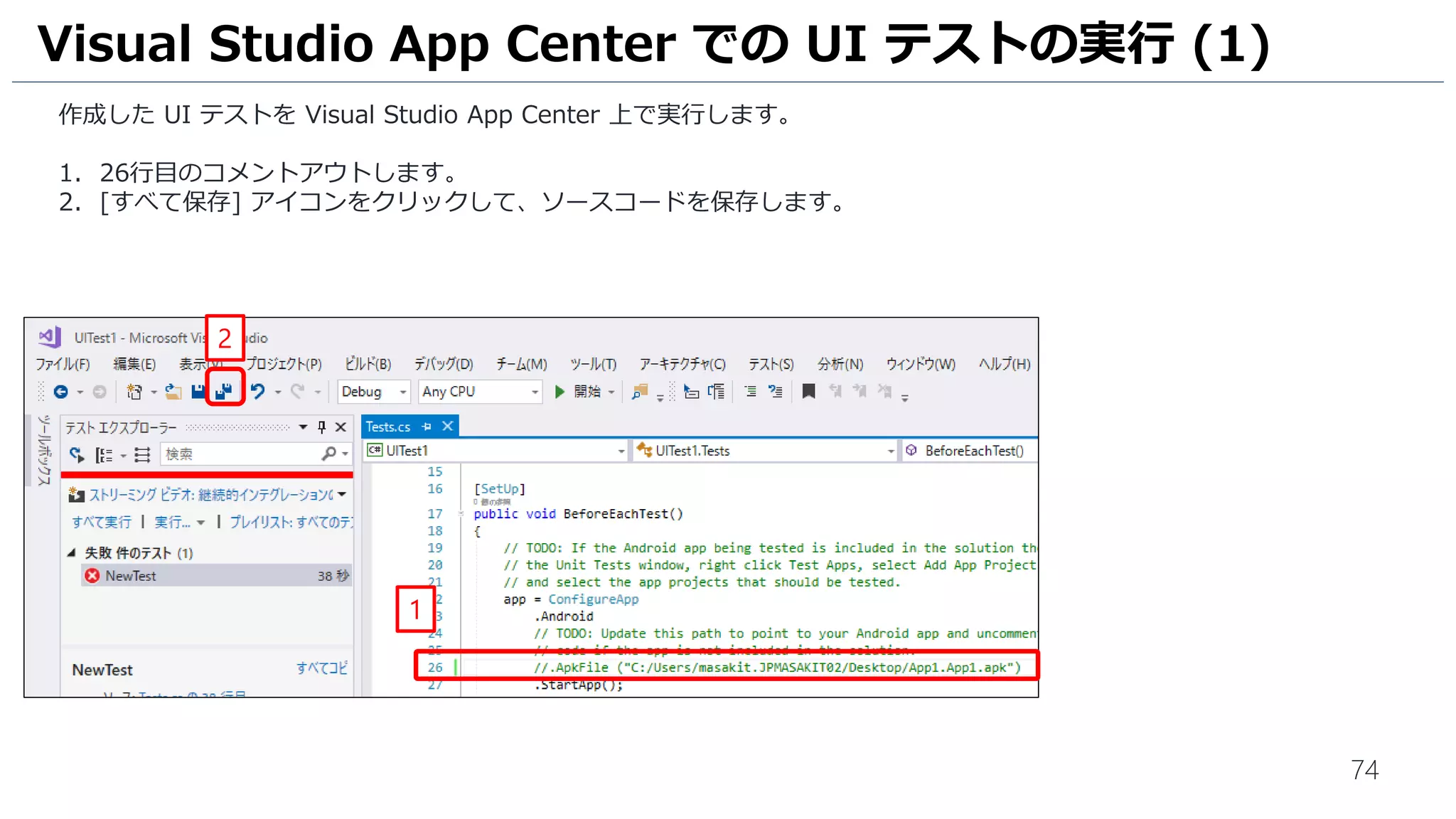Click the Uncomment selected lines icon
The image size is (1456, 819).
pyautogui.click(x=776, y=391)
